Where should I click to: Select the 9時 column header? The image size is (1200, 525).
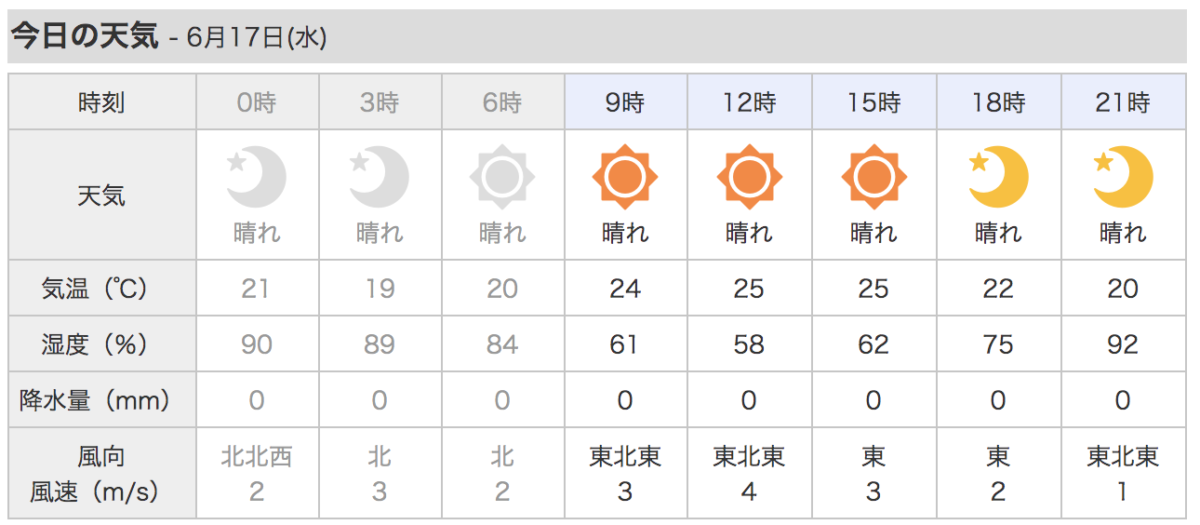pyautogui.click(x=625, y=102)
